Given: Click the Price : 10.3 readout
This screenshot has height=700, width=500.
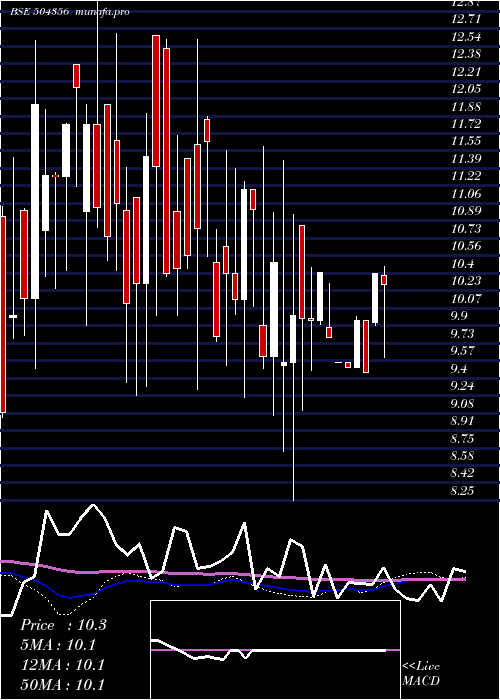Looking at the screenshot, I should (x=63, y=625).
